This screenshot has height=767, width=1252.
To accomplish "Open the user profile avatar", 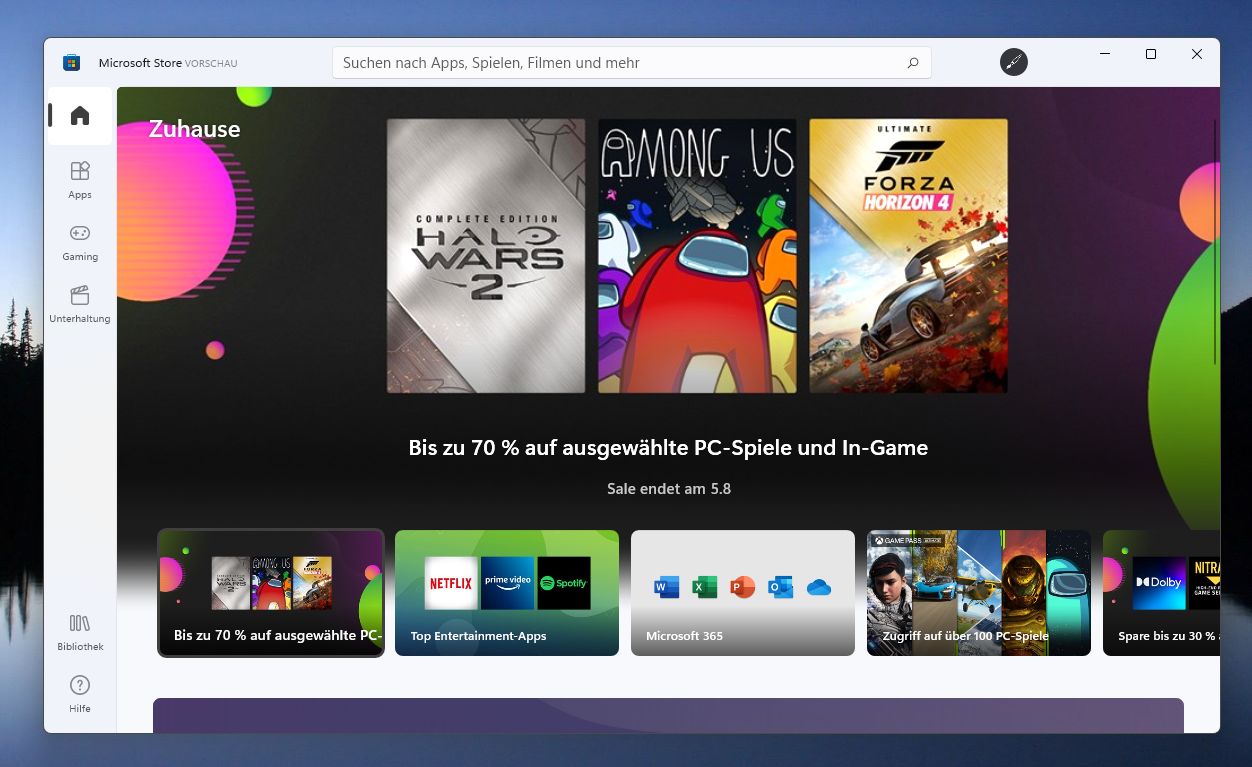I will pos(1014,62).
